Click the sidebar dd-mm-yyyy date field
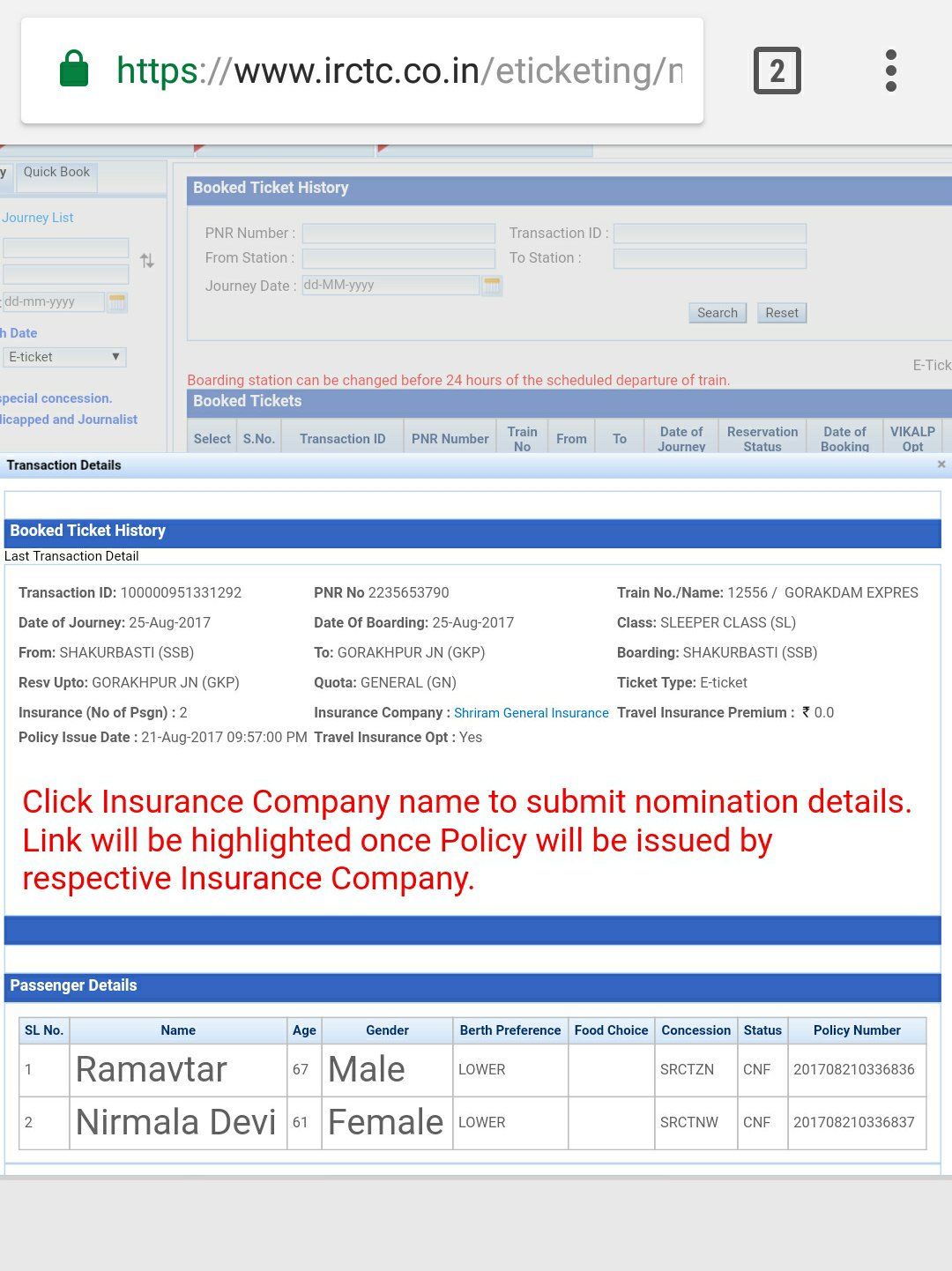This screenshot has width=952, height=1271. (53, 301)
